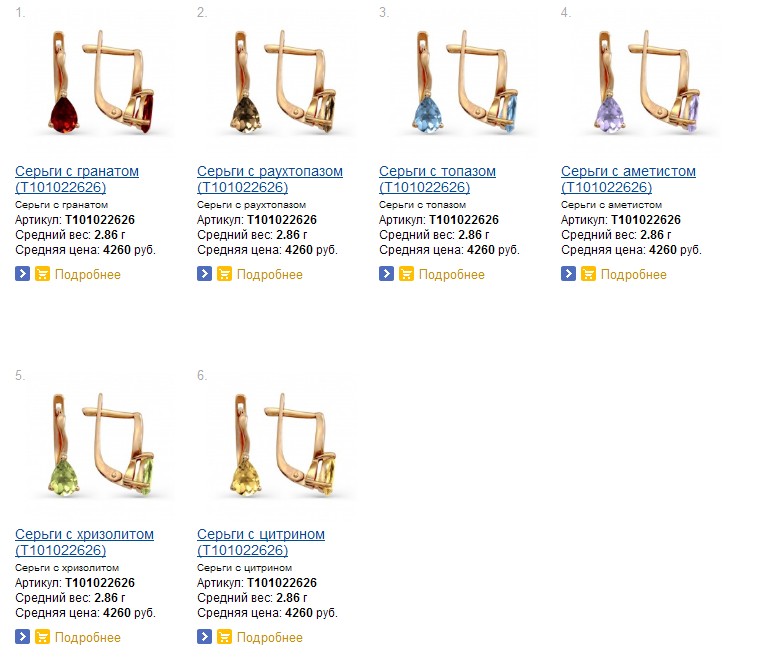
Task: Click blue arrow icon under garnet earrings
Action: tap(22, 274)
